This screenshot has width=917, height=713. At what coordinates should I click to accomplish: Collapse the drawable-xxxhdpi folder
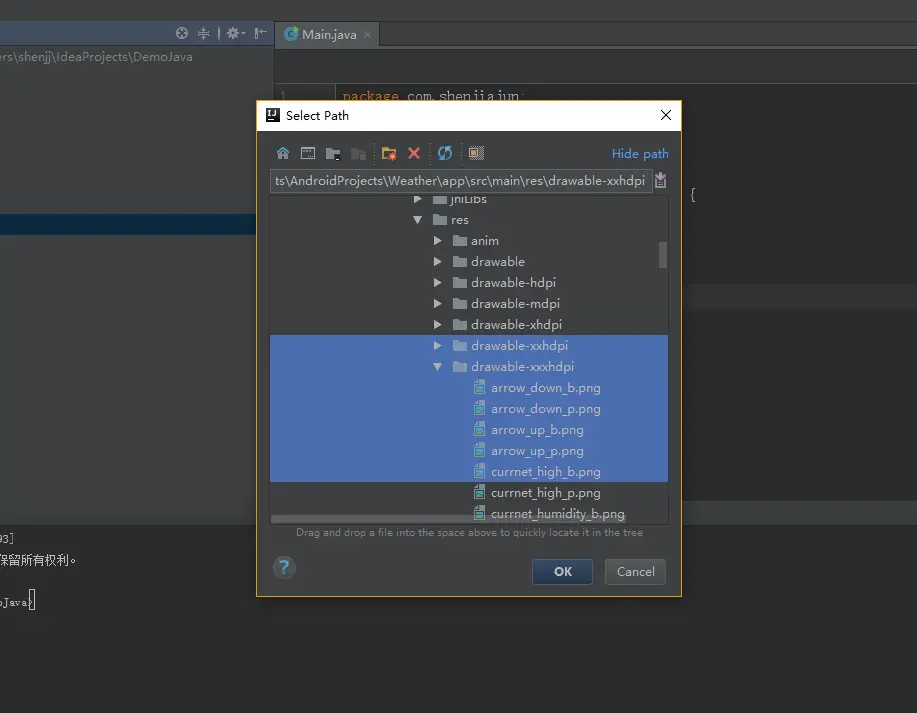click(x=437, y=367)
